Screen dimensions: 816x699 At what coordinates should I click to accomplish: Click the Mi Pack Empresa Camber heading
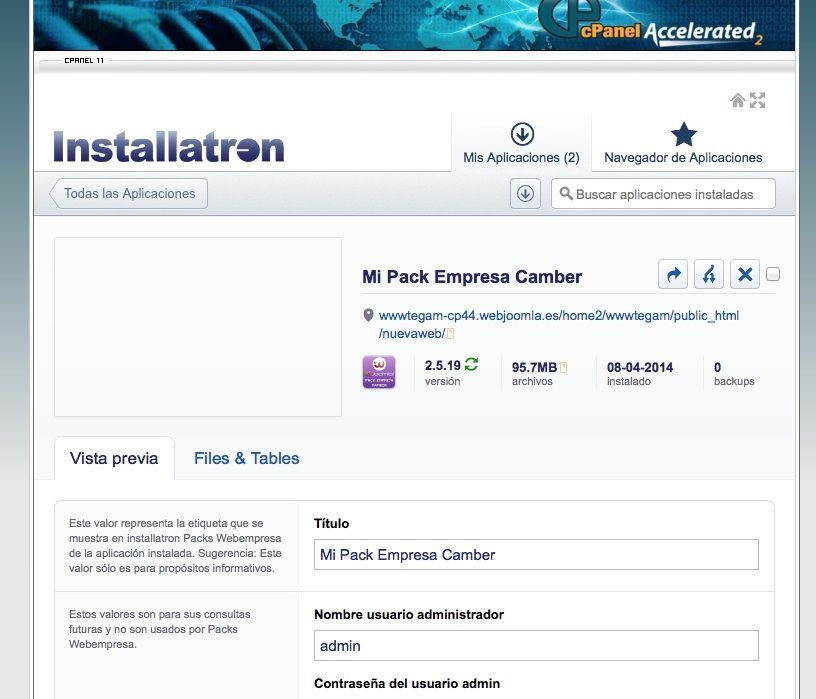tap(472, 276)
